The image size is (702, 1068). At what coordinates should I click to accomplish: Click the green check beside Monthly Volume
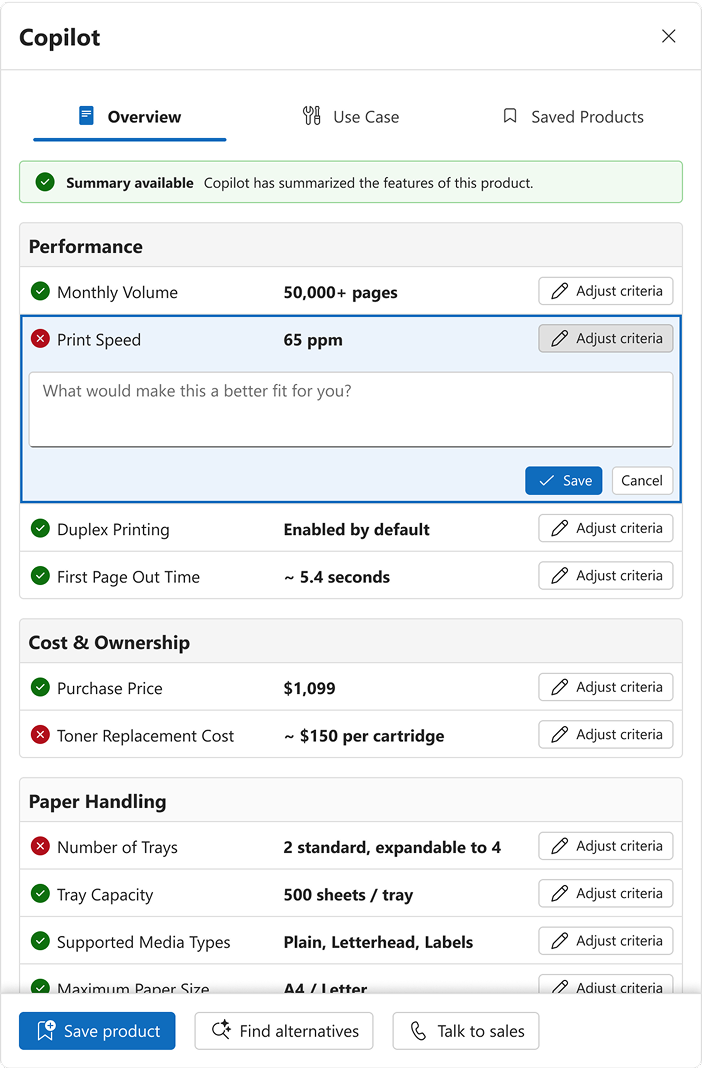point(40,292)
